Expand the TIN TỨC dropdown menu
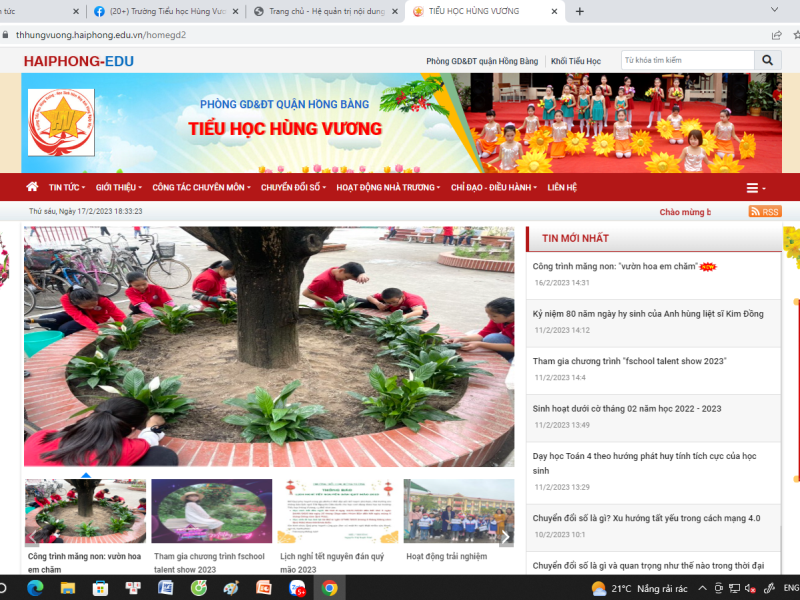 pyautogui.click(x=67, y=188)
